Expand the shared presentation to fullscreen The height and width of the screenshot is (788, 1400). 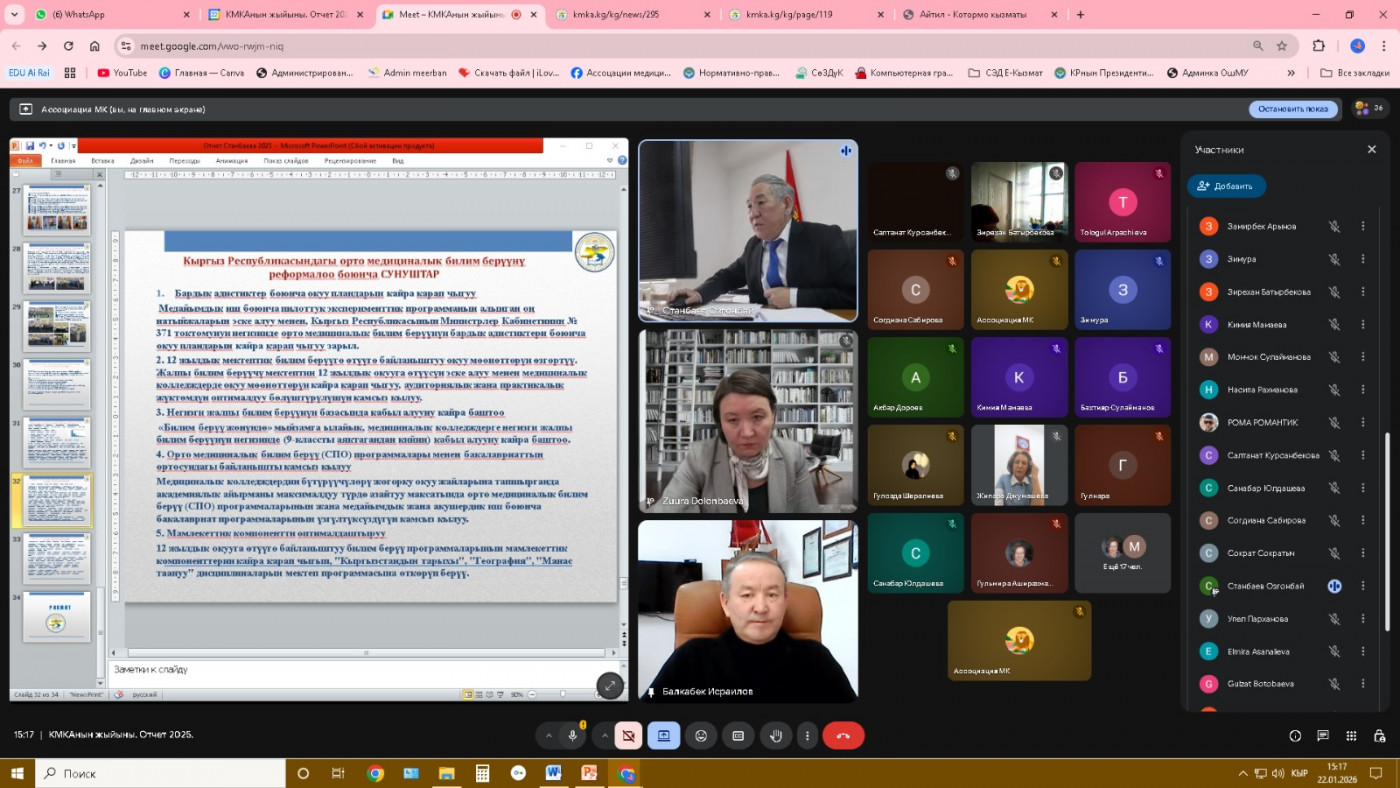coord(610,685)
